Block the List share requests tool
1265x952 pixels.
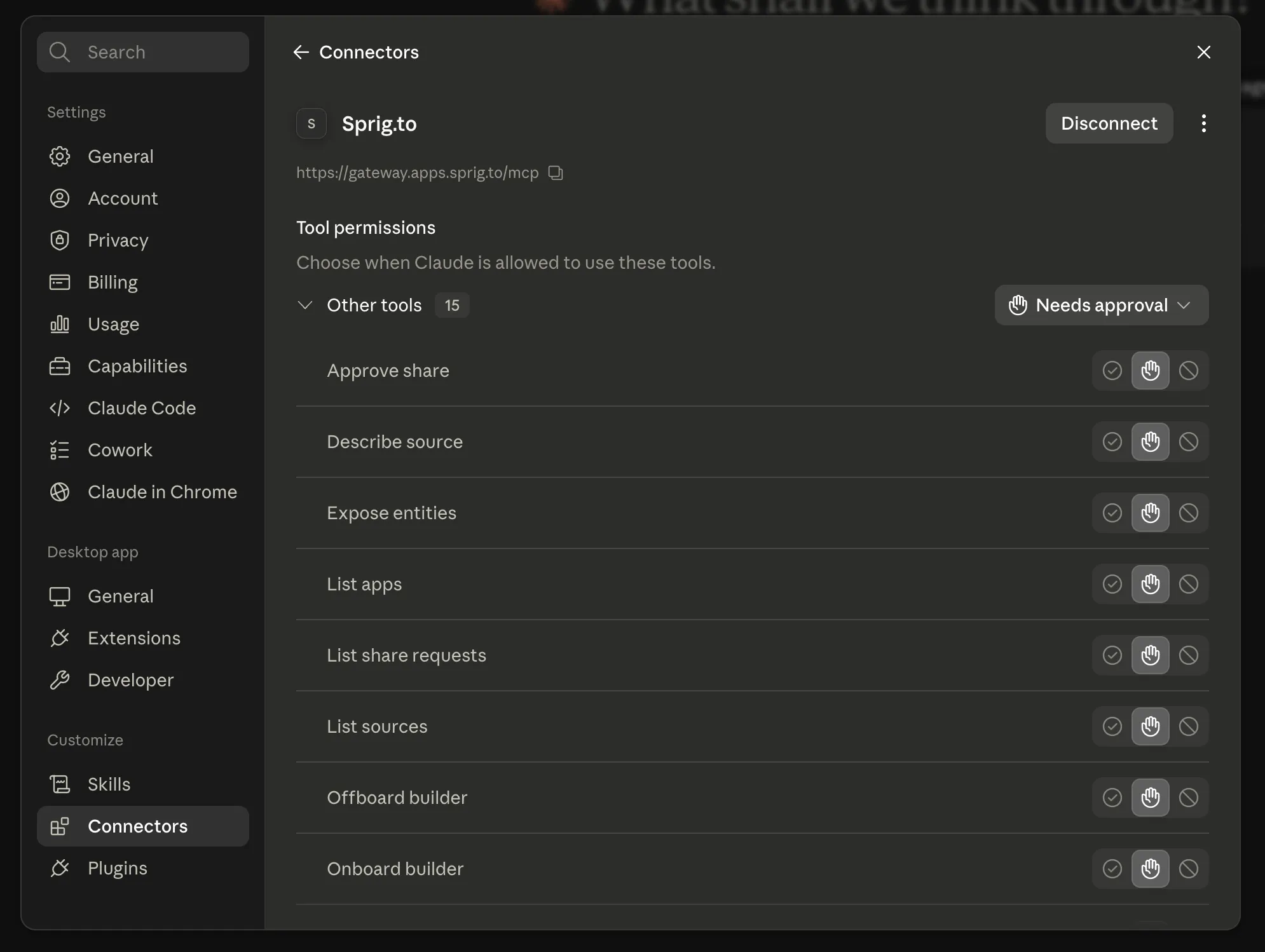[1188, 655]
